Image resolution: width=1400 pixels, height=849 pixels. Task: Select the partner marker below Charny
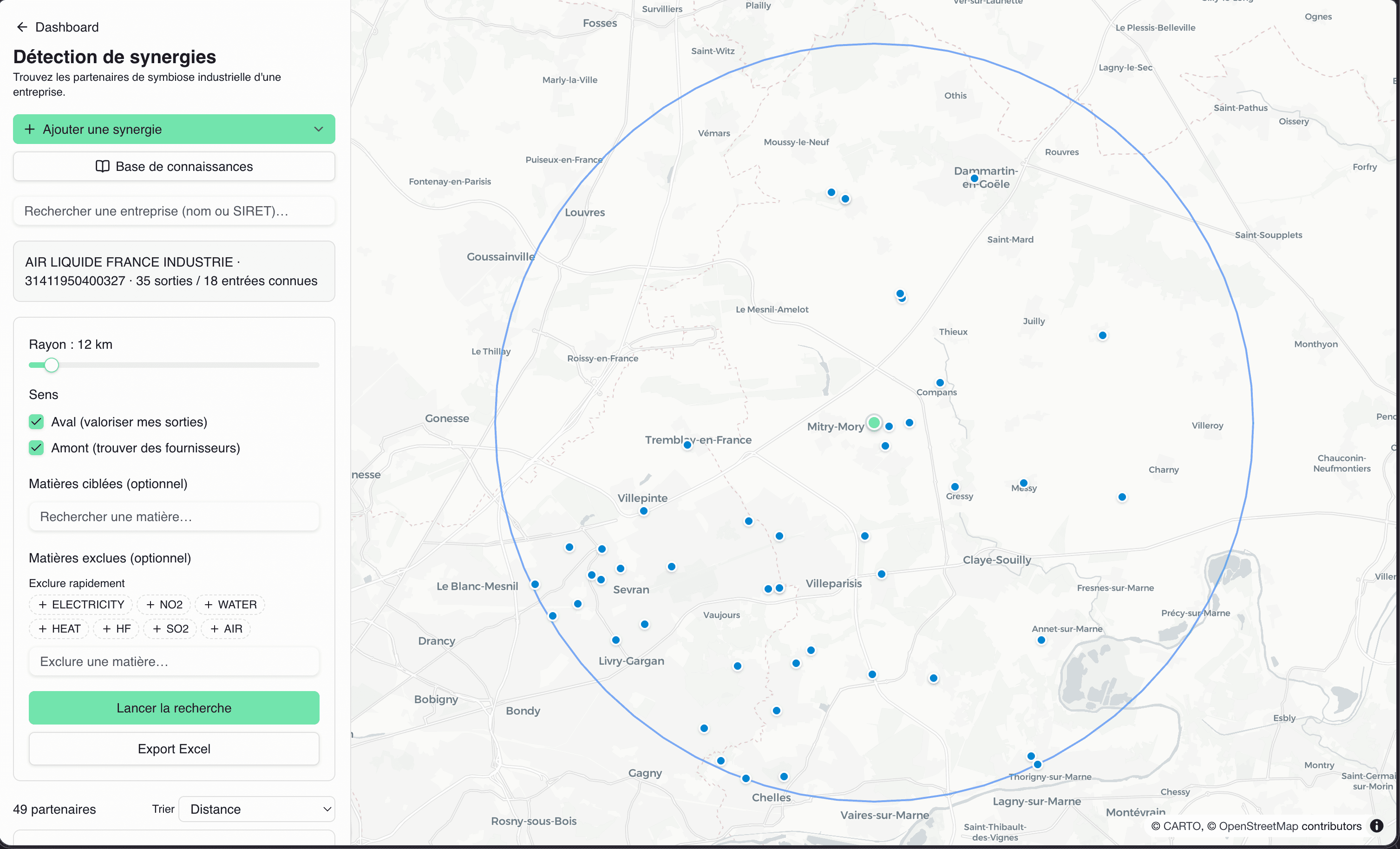[1122, 497]
